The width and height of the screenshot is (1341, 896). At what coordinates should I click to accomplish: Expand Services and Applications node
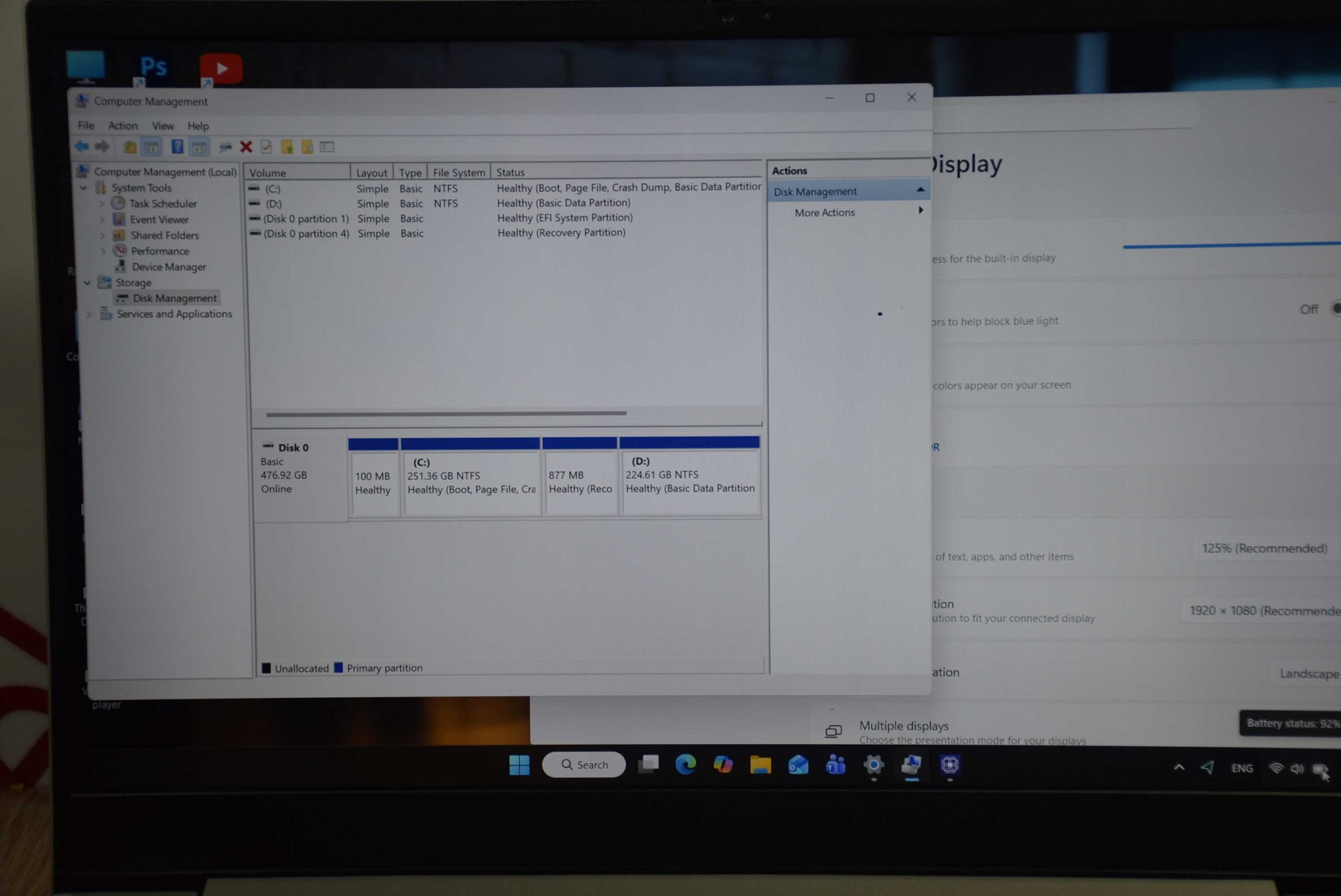(89, 314)
